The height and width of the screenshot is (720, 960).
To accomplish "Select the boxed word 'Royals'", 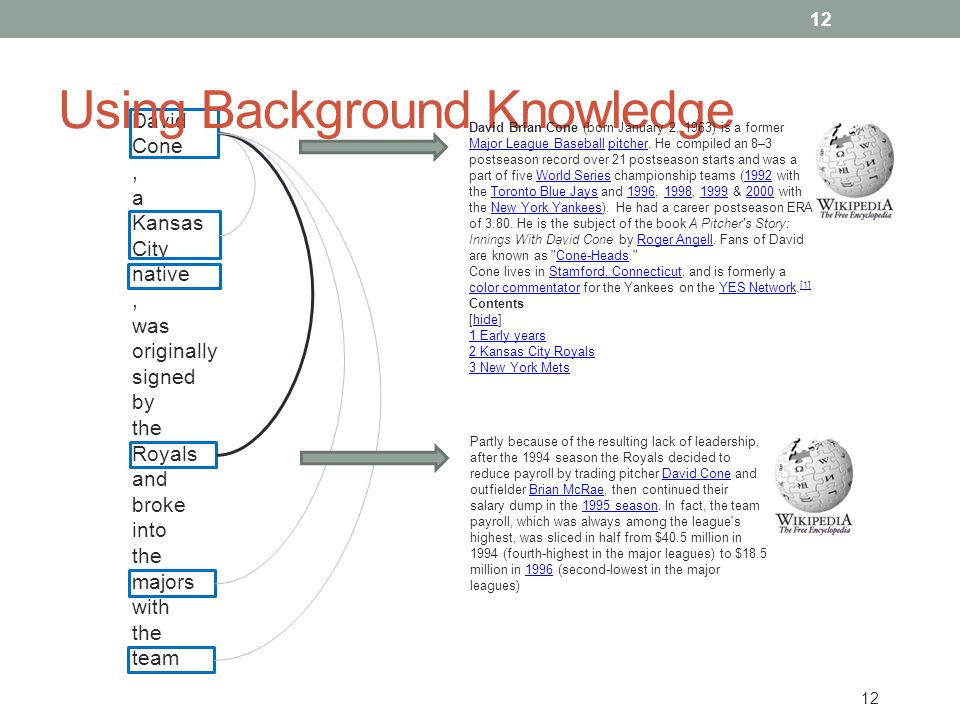I will click(x=173, y=455).
